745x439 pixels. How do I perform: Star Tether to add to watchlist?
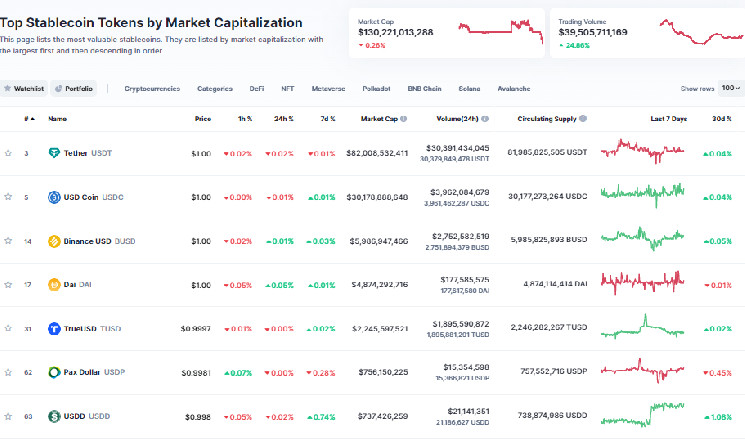9,153
